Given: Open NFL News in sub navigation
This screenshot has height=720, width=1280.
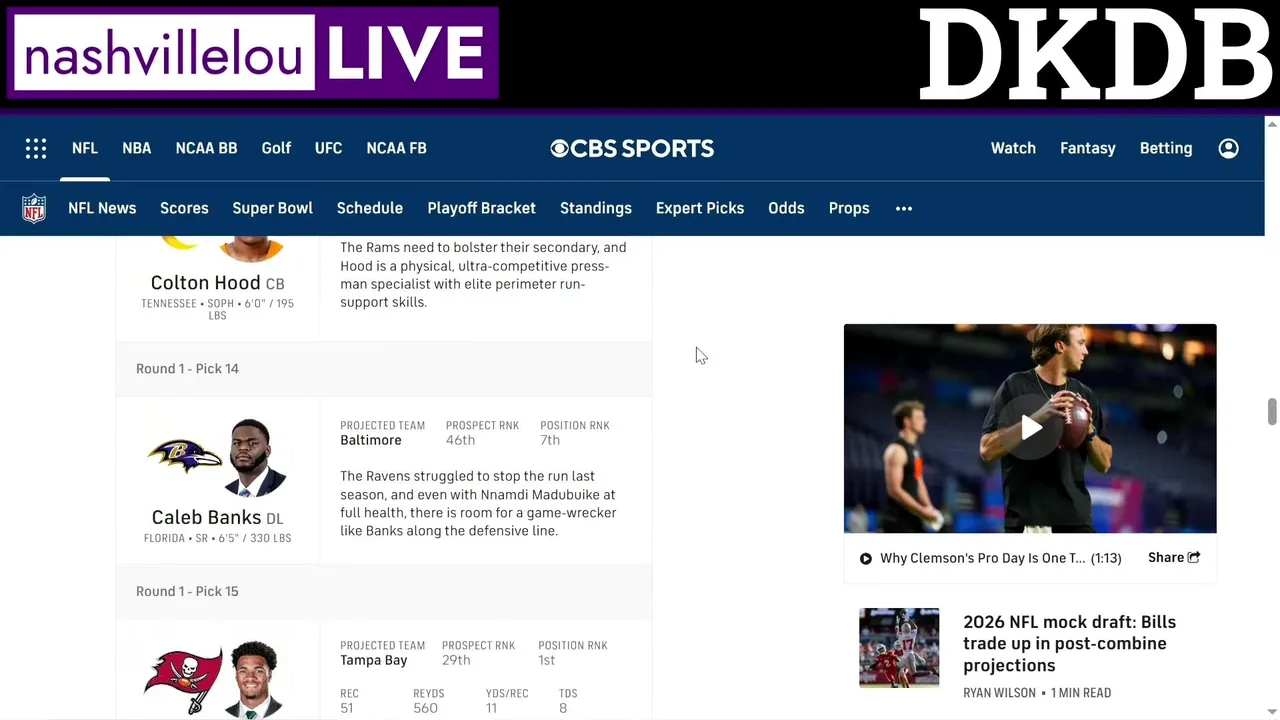Looking at the screenshot, I should coord(102,208).
